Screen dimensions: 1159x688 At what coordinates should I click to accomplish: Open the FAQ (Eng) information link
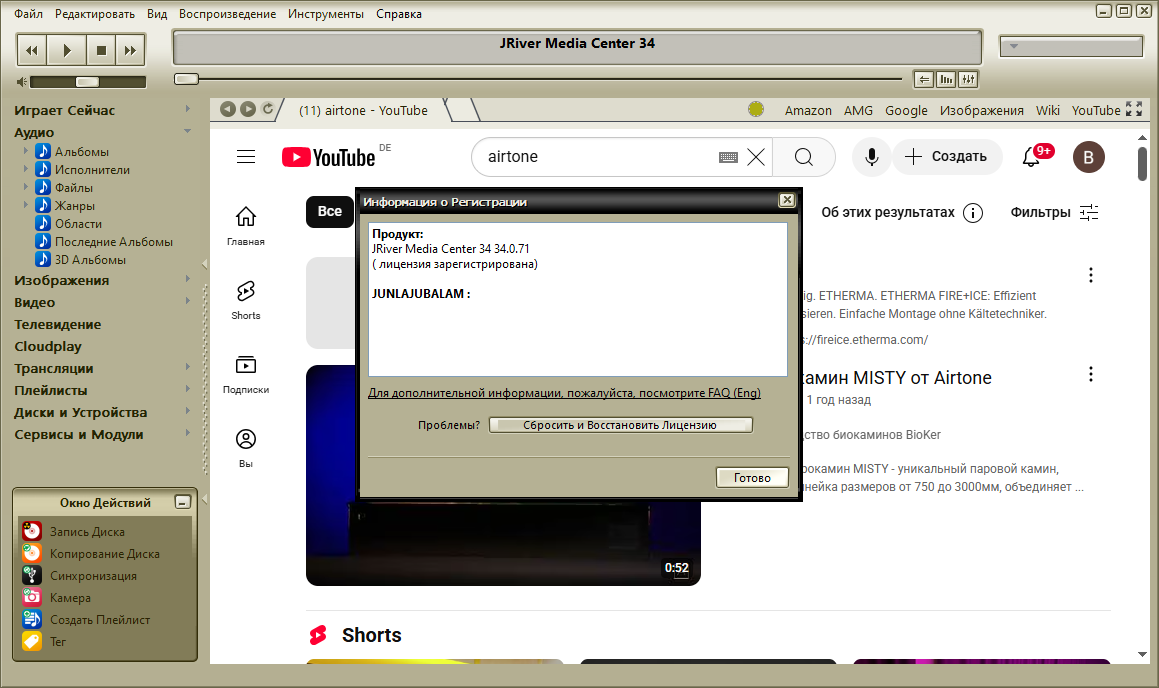tap(564, 393)
